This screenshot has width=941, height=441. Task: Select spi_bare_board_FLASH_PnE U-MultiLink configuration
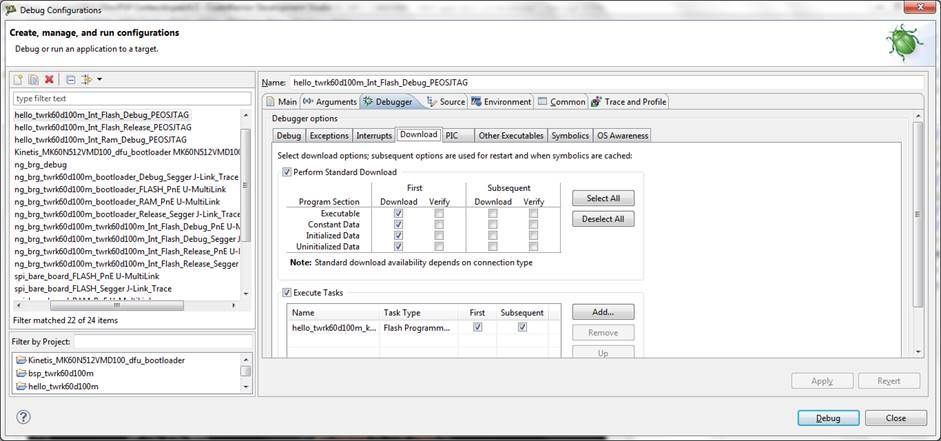pyautogui.click(x=86, y=276)
